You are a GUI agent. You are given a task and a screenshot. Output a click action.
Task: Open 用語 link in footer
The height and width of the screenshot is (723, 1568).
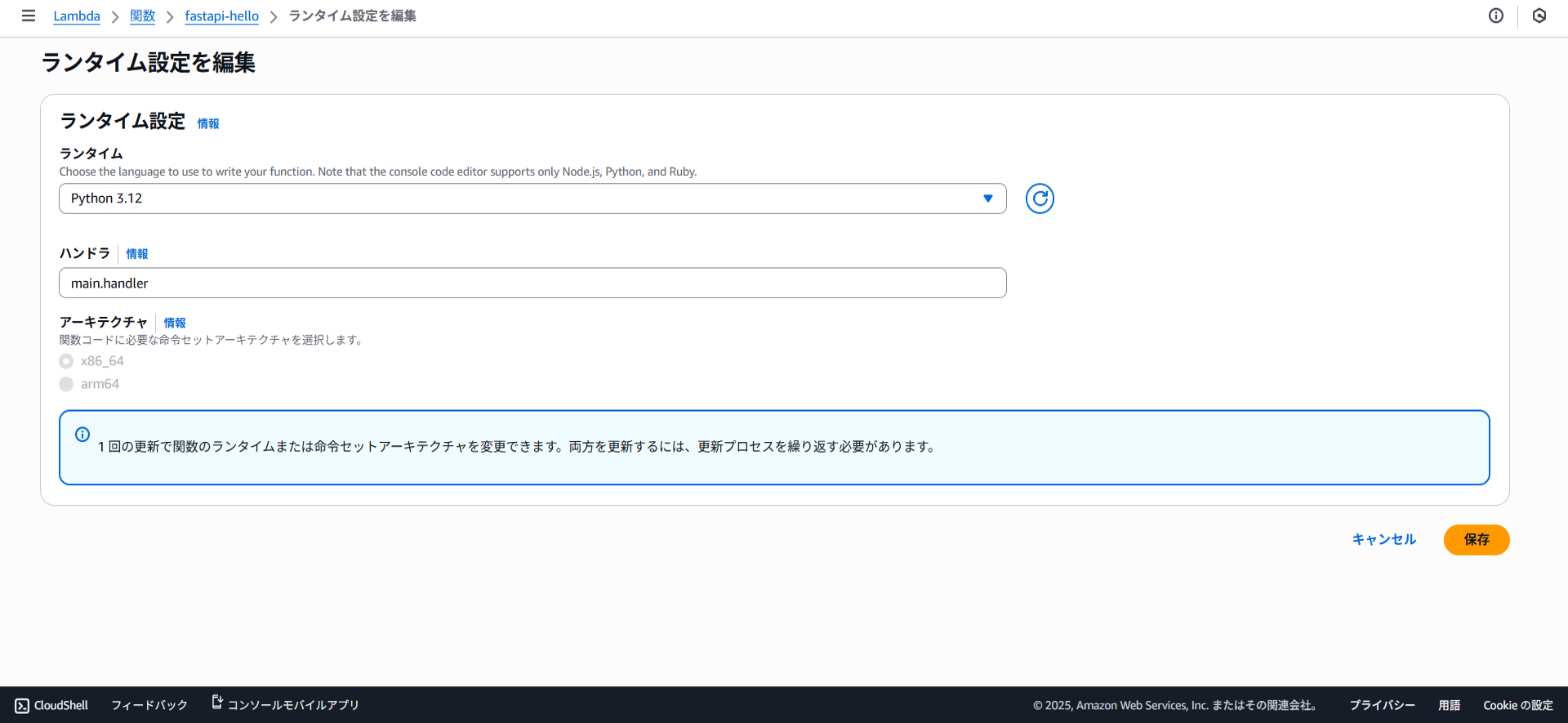tap(1450, 705)
